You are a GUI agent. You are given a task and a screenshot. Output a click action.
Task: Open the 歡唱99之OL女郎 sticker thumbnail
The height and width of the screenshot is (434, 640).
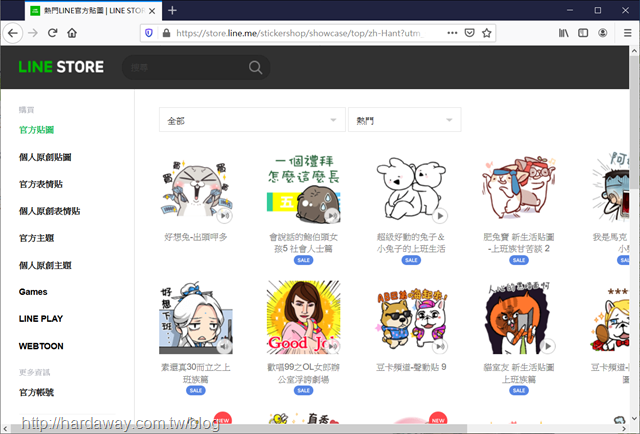click(303, 317)
